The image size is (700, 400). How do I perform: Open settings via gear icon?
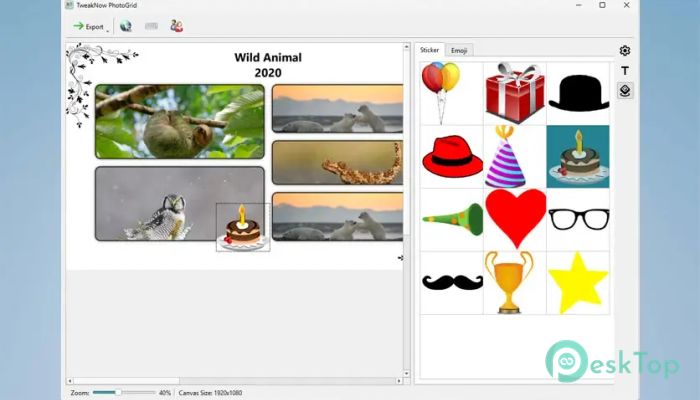[x=625, y=51]
